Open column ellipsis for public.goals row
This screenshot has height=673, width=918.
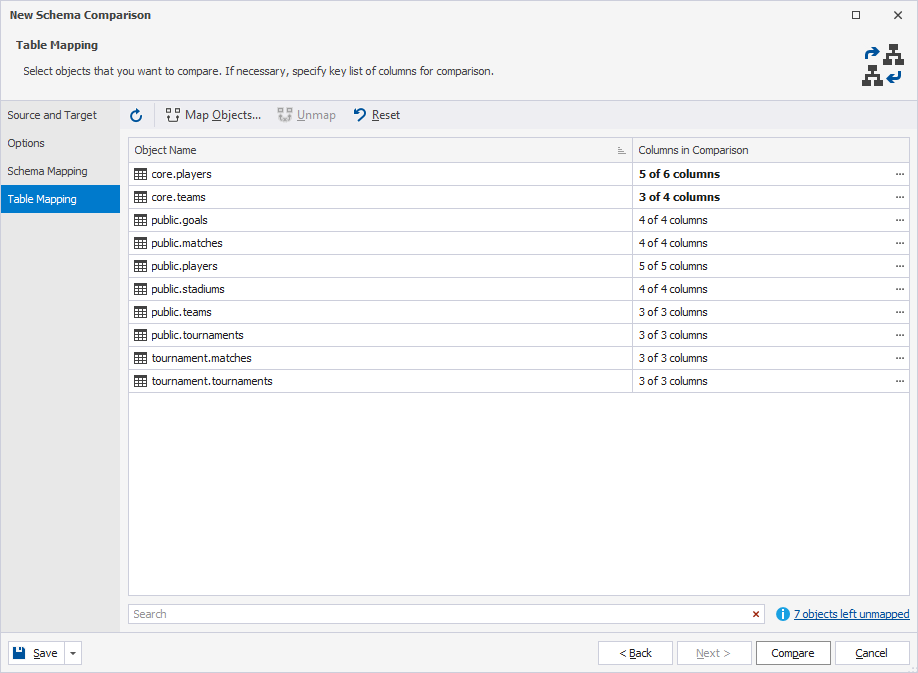tap(900, 220)
